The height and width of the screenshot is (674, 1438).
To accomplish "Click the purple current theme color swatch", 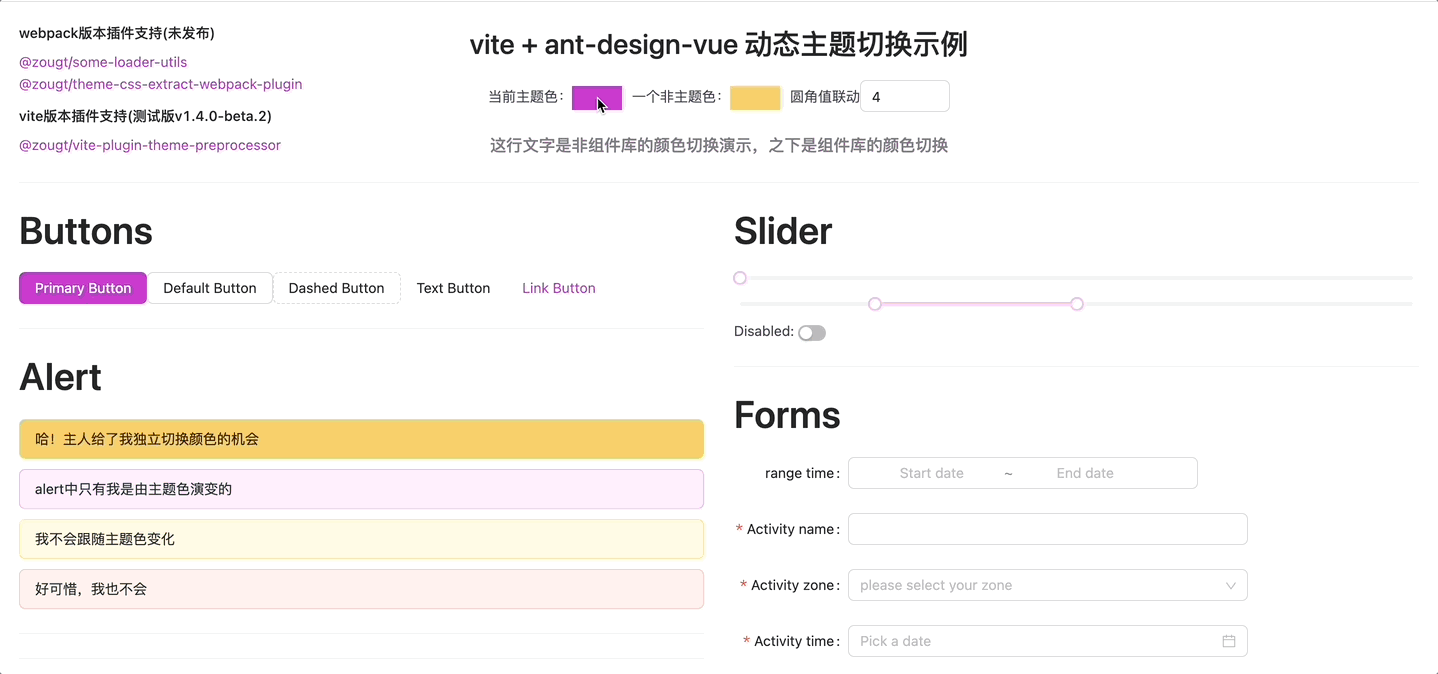I will pyautogui.click(x=597, y=97).
